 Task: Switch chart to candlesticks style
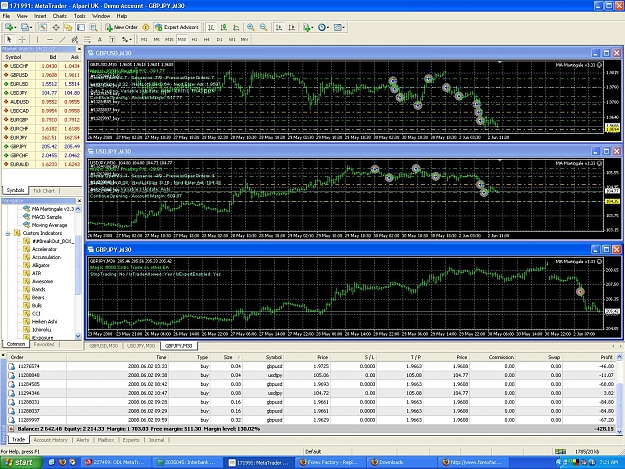coord(224,27)
